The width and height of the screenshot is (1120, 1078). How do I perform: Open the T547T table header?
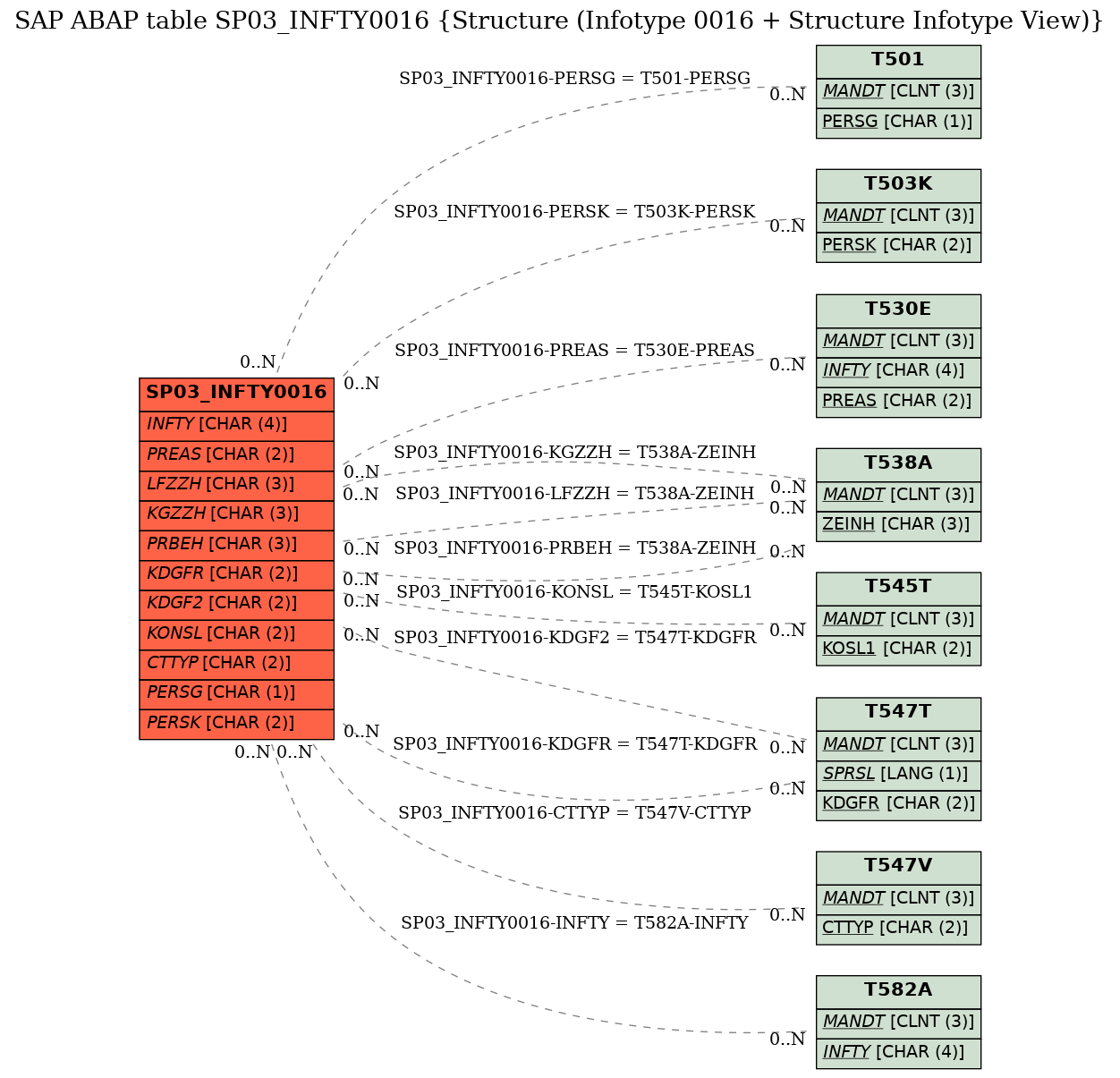tap(898, 713)
